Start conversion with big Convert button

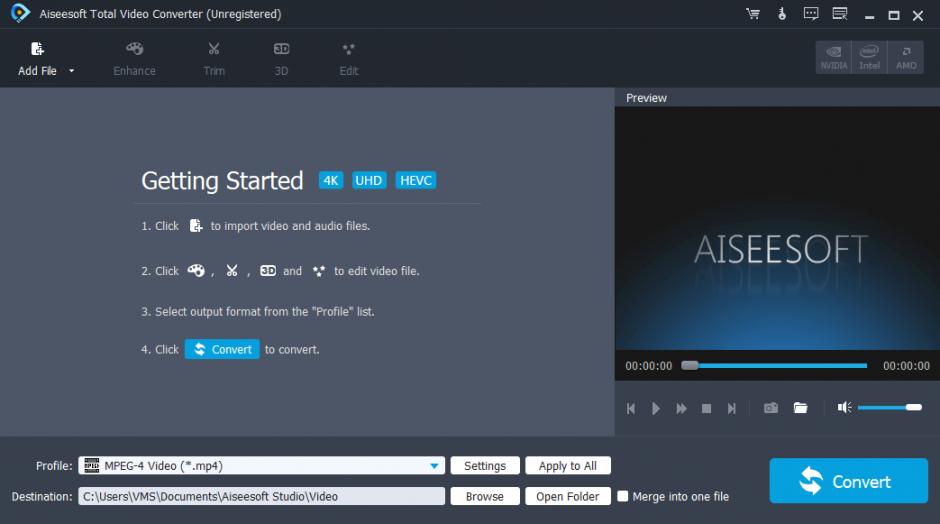[x=848, y=481]
